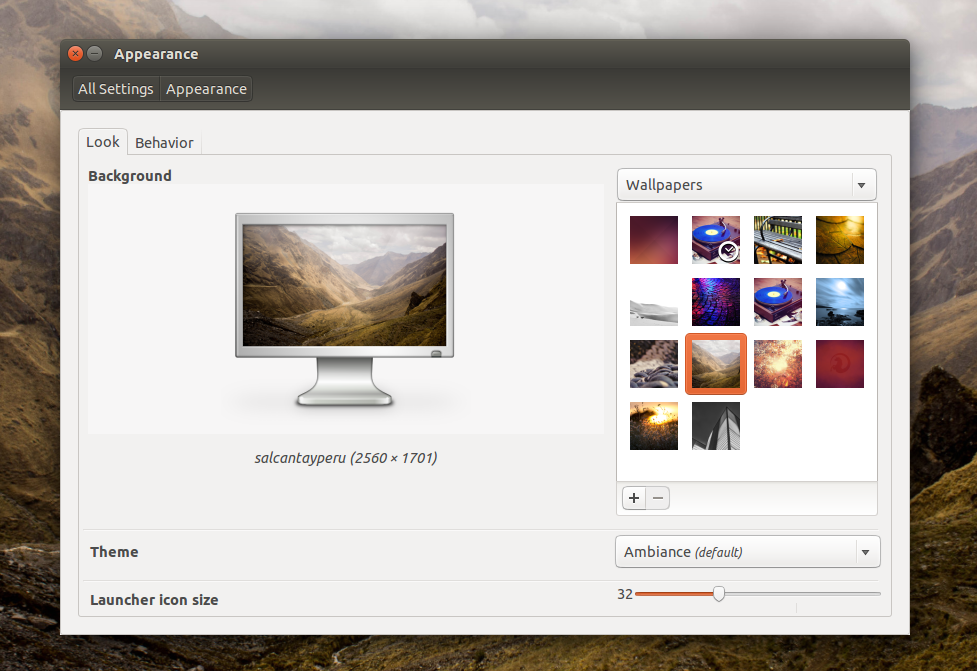977x671 pixels.
Task: Click the plus button to add wallpaper
Action: (634, 498)
